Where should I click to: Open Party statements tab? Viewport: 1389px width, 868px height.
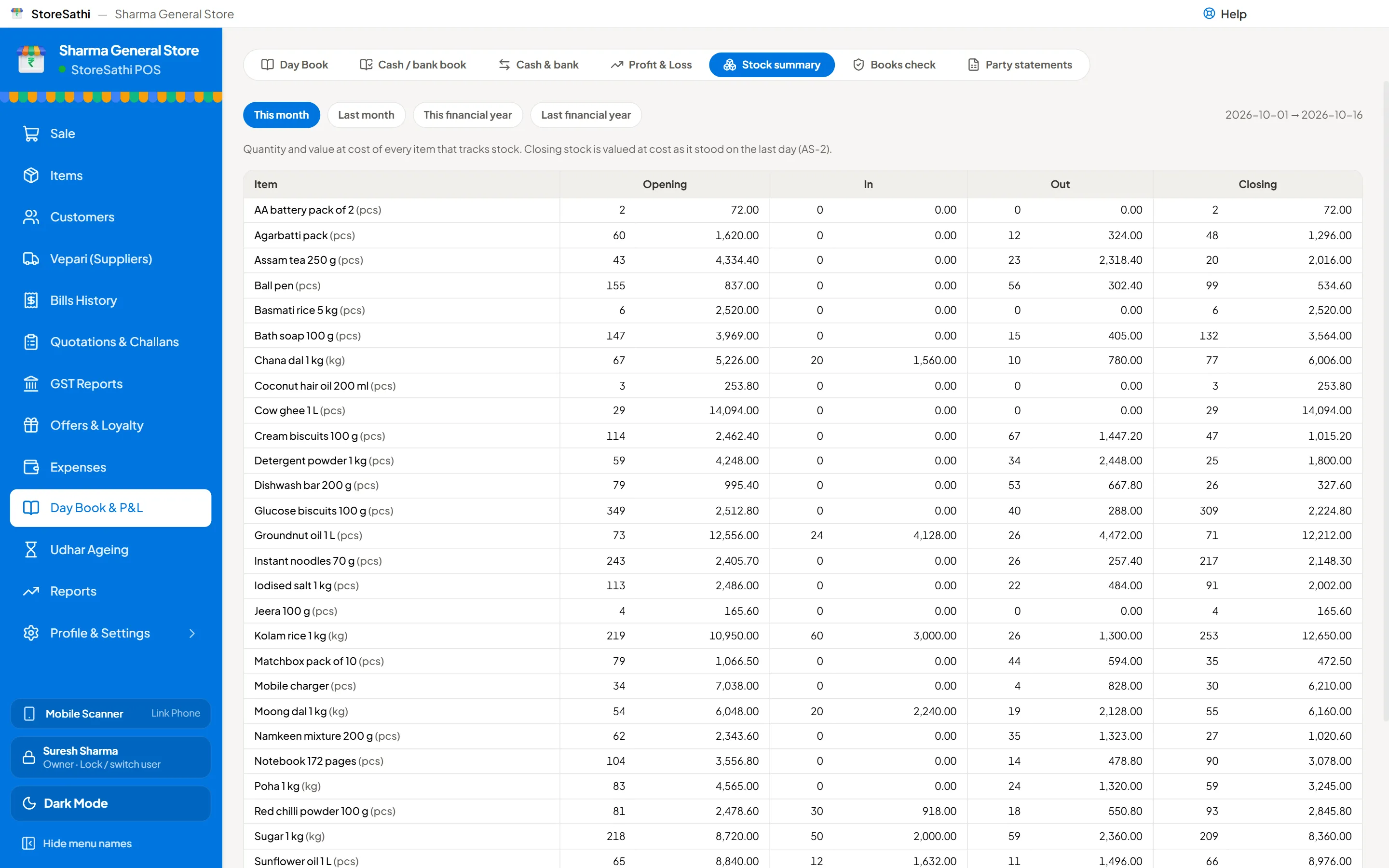[x=1020, y=65]
